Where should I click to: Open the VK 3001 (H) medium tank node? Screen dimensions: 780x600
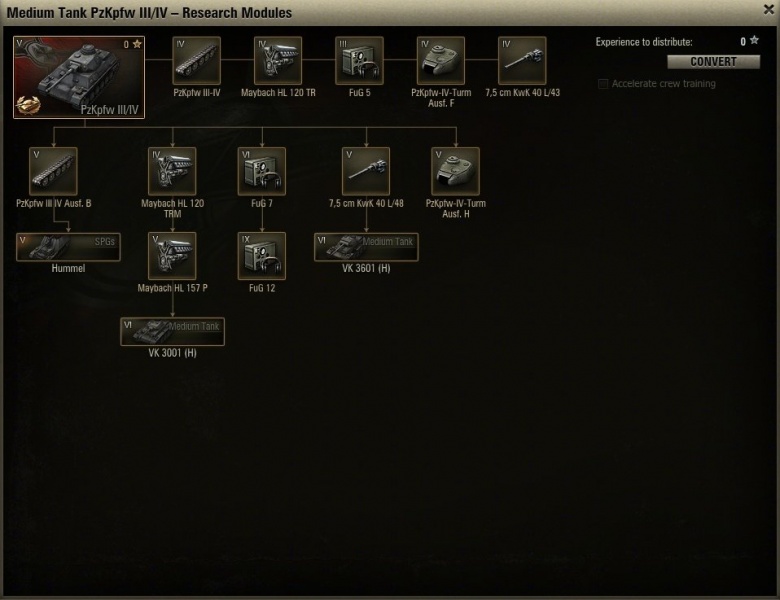pyautogui.click(x=172, y=331)
